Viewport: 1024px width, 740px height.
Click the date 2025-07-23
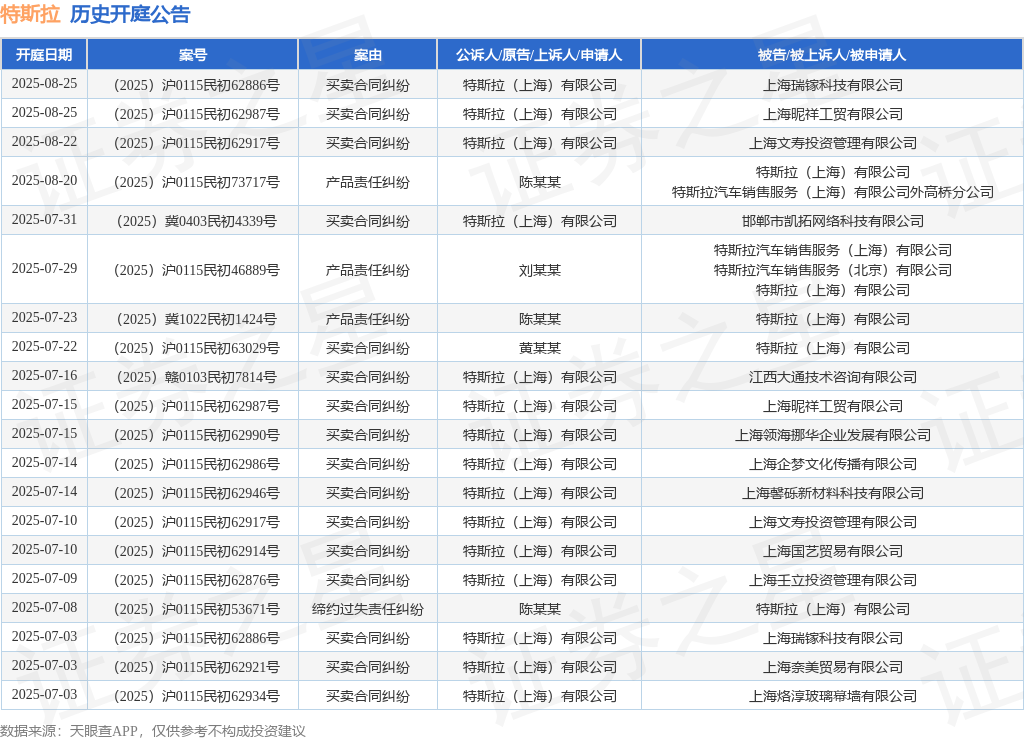click(x=44, y=318)
